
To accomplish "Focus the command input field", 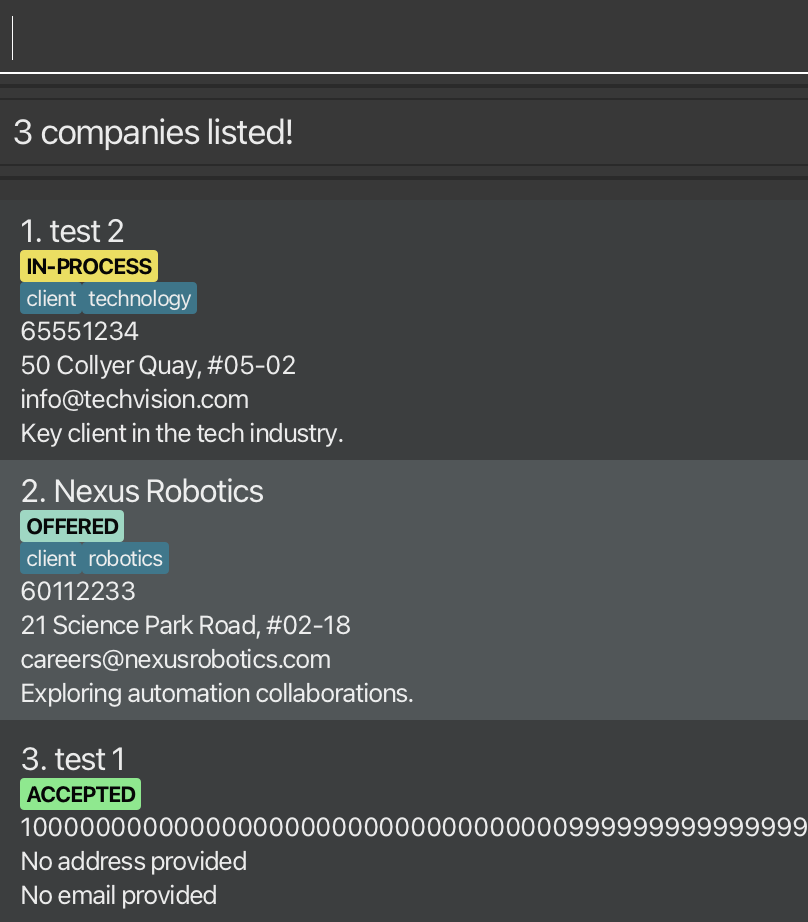I will pyautogui.click(x=404, y=38).
